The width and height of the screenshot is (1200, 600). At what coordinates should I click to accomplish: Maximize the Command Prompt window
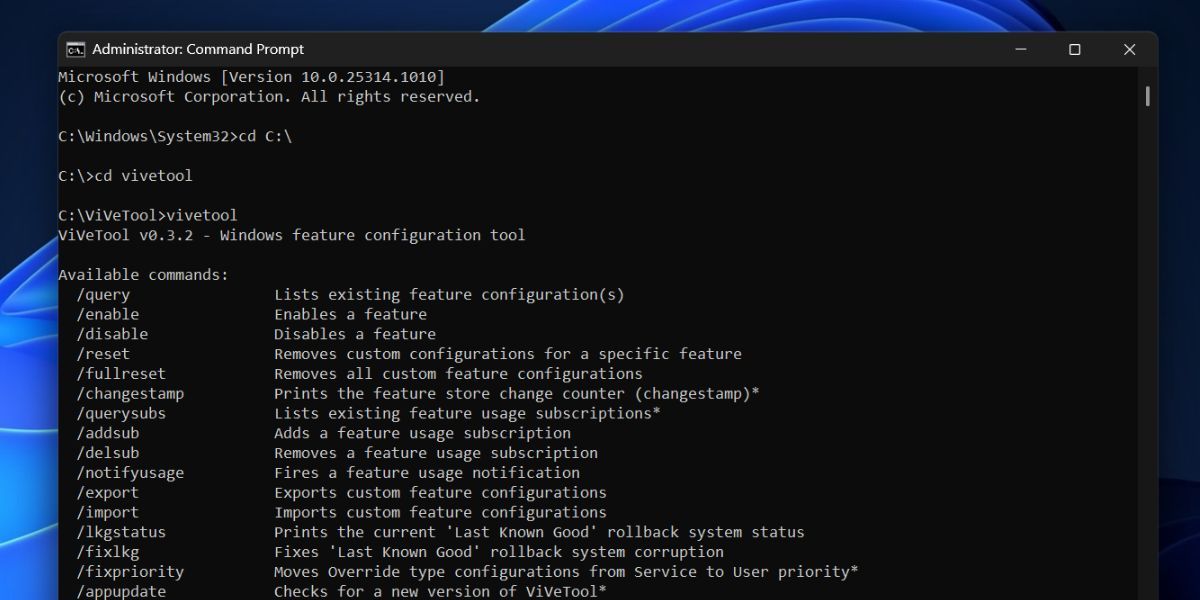(x=1074, y=49)
